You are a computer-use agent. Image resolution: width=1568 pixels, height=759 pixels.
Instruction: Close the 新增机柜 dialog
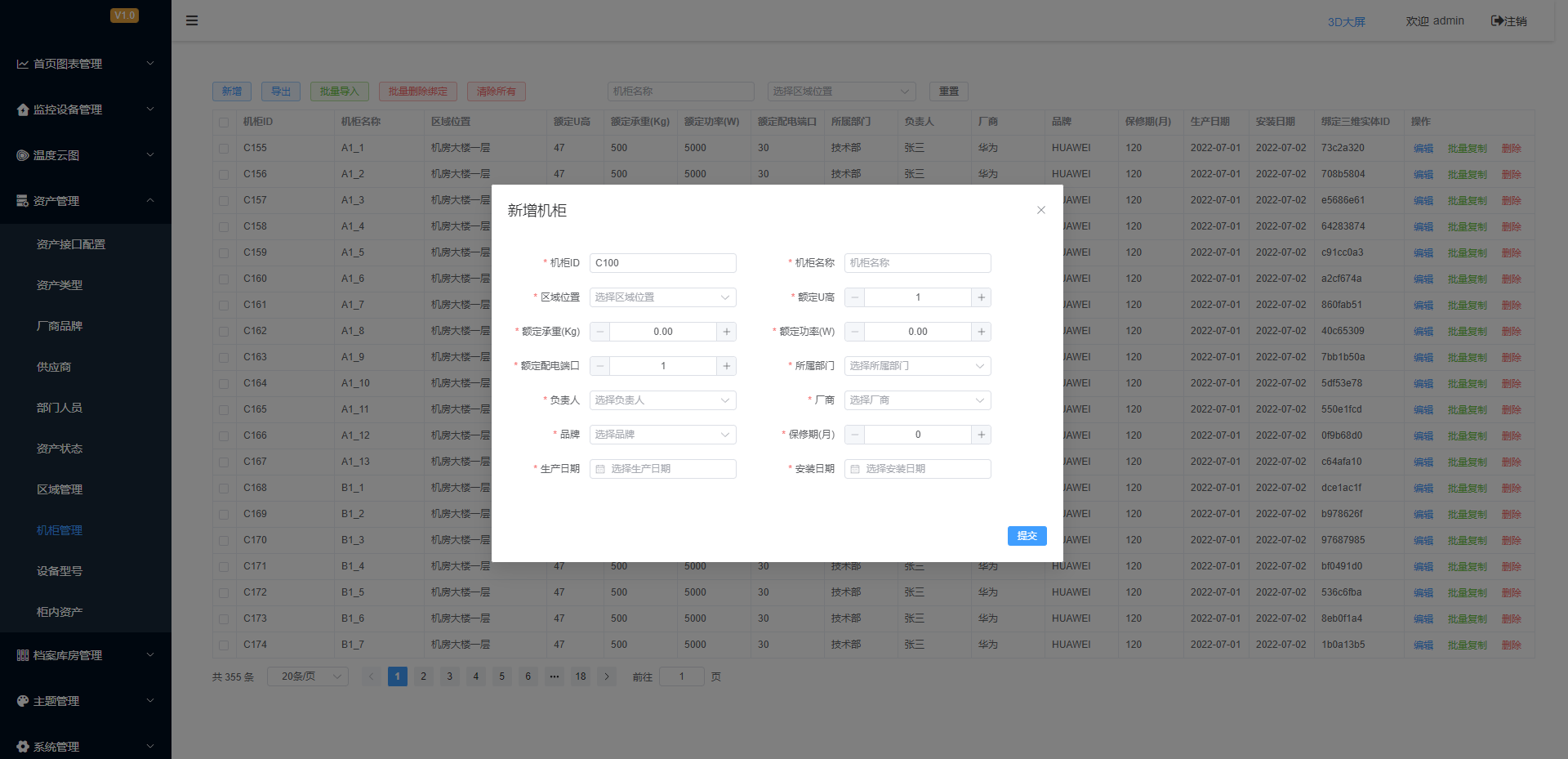click(x=1041, y=210)
